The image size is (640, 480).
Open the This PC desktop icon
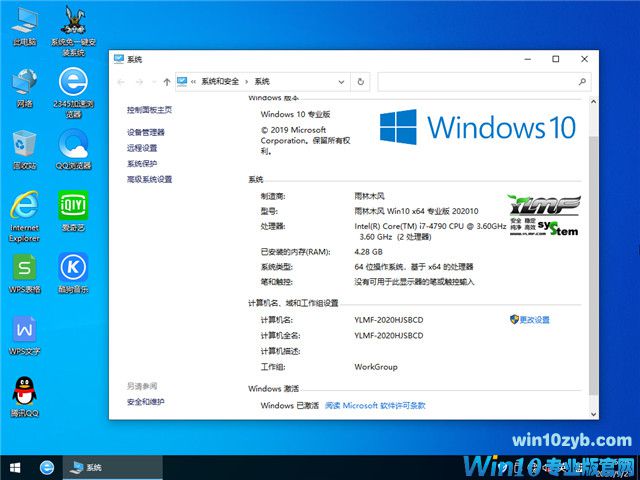coord(24,25)
